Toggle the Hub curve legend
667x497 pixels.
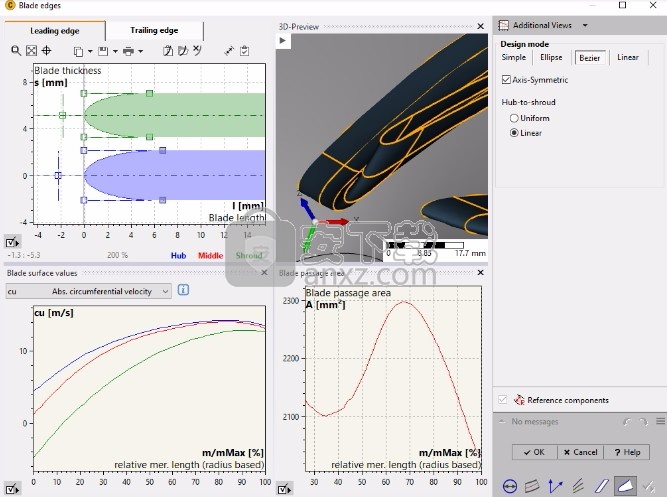(178, 256)
